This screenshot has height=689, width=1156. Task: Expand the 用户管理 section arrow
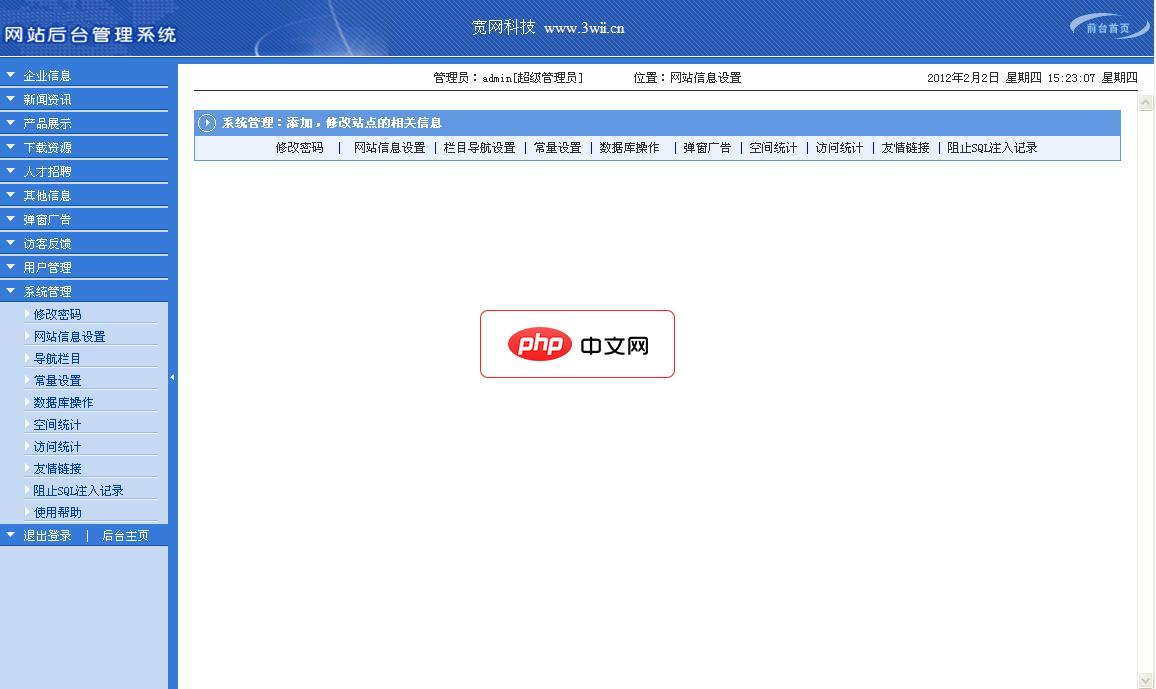pyautogui.click(x=10, y=267)
